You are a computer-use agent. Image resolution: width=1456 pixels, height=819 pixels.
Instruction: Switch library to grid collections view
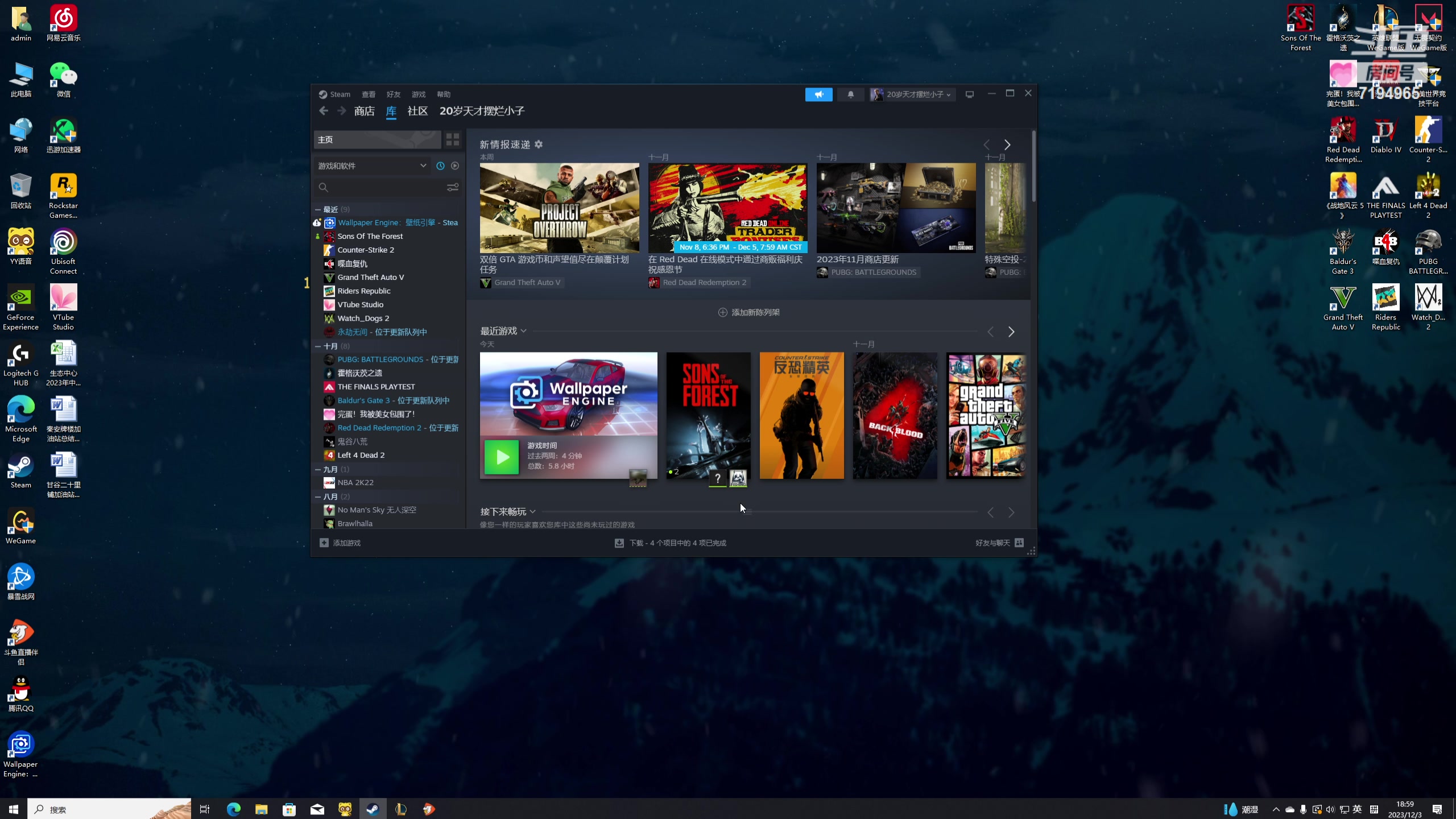pos(453,139)
